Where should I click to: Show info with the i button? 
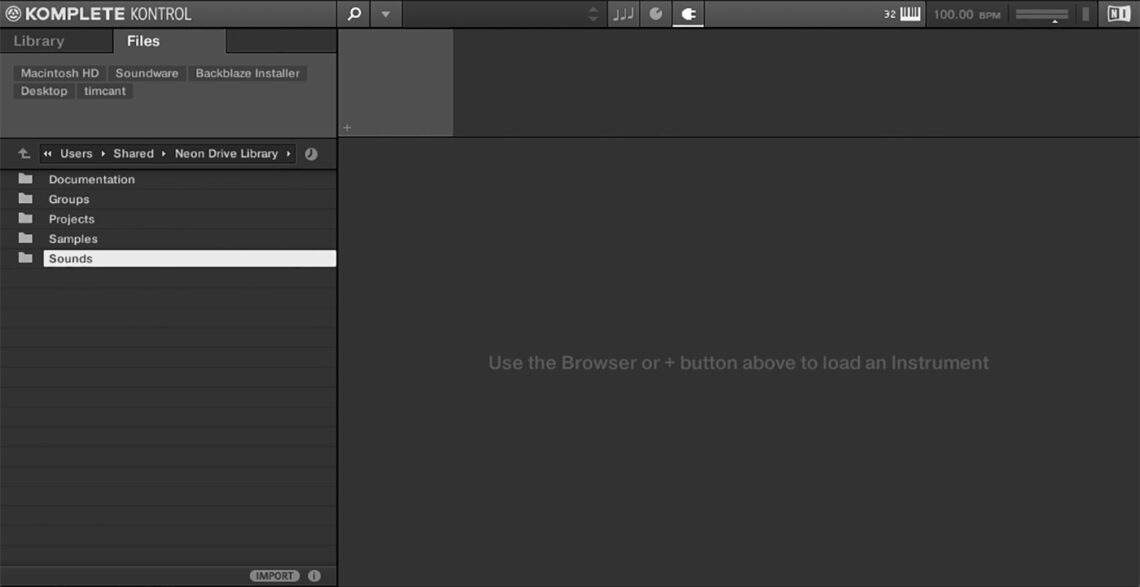tap(314, 576)
